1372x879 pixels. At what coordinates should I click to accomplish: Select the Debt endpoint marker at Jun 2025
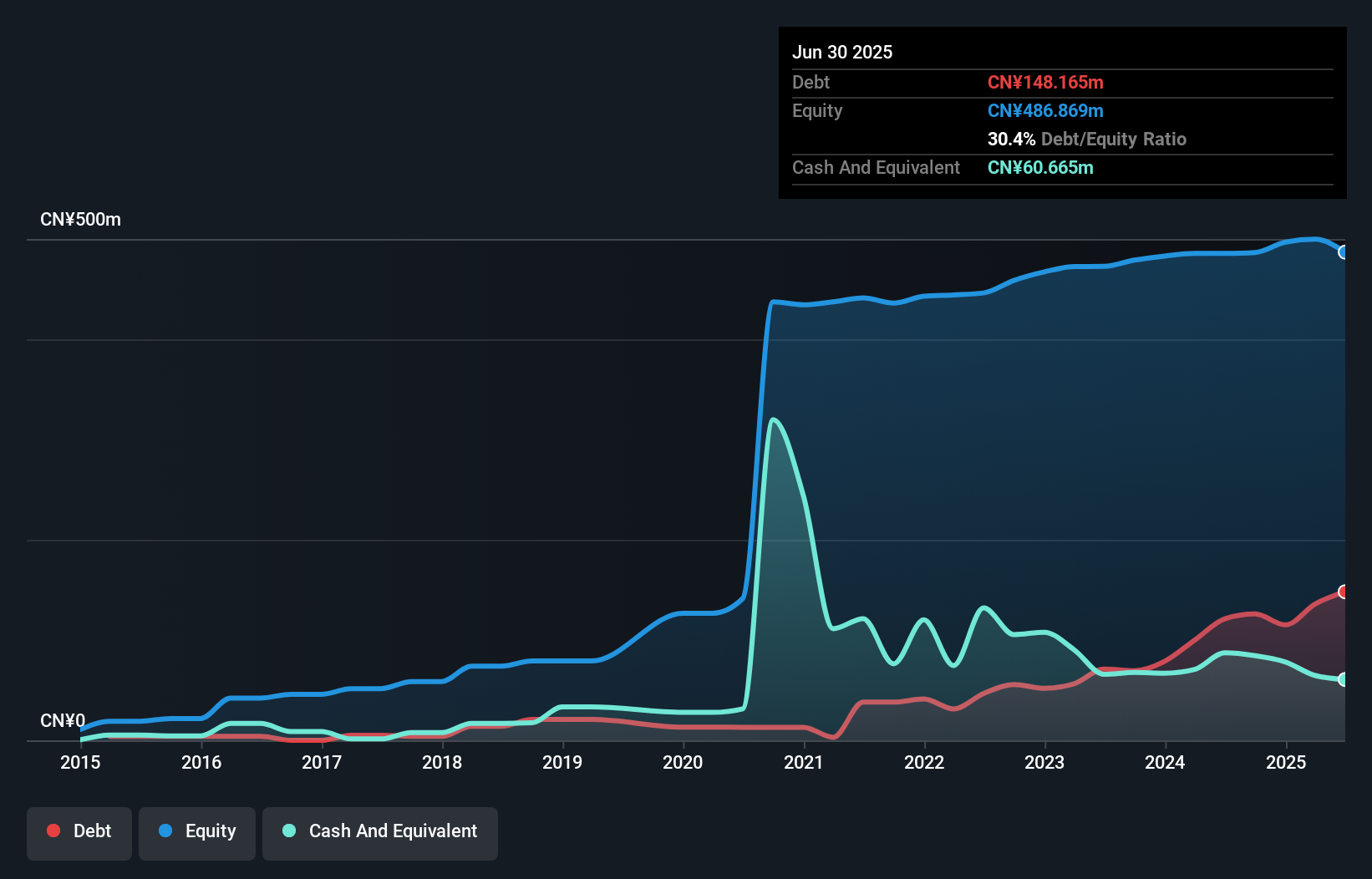point(1343,592)
